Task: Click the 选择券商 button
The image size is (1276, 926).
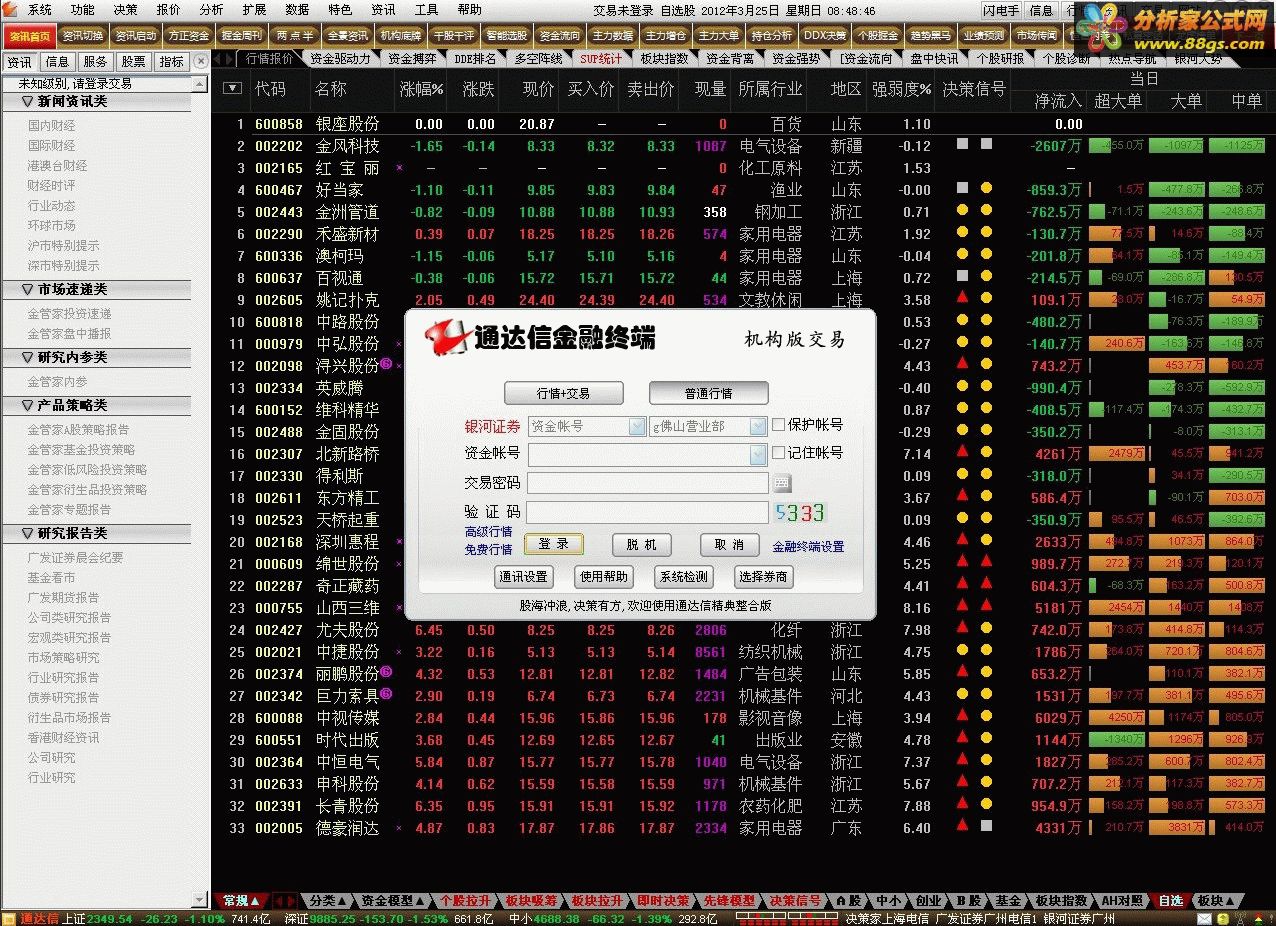Action: pyautogui.click(x=764, y=576)
